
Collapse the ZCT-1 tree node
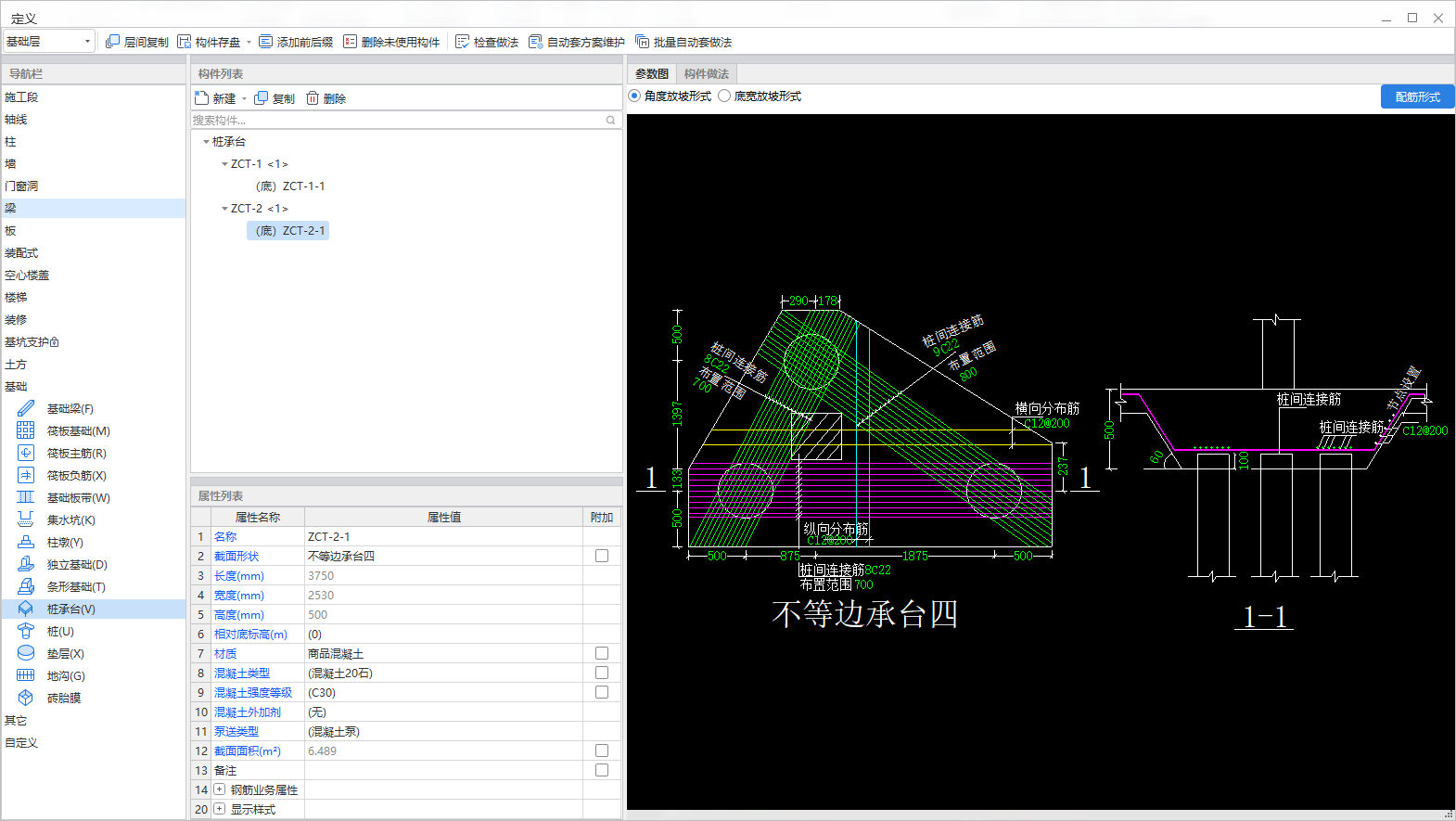(x=224, y=163)
